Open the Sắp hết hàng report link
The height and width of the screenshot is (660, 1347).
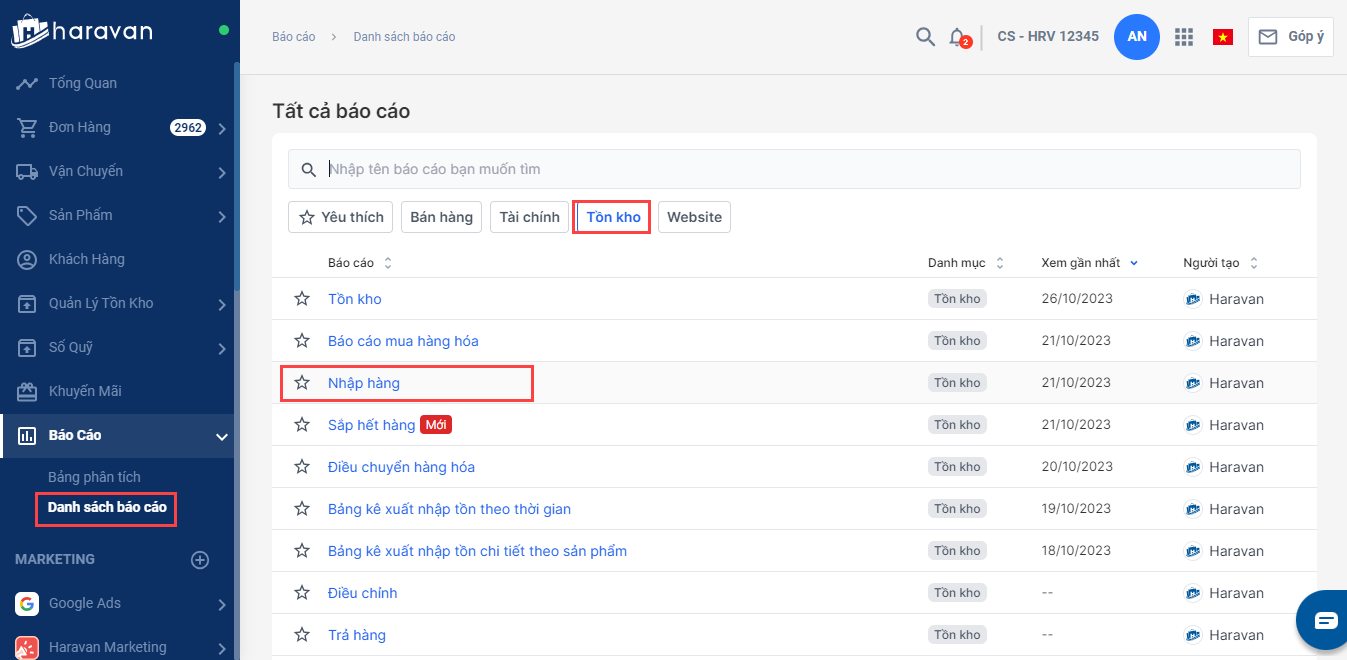coord(371,425)
